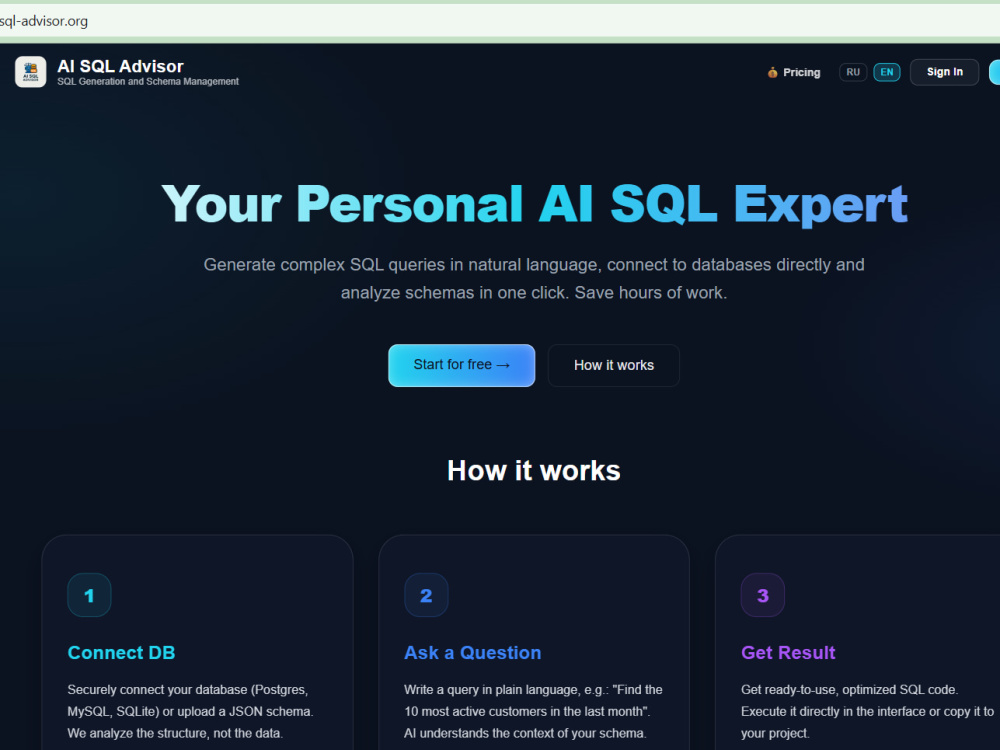Select the step 2 number badge
The image size is (1000, 750).
click(426, 595)
